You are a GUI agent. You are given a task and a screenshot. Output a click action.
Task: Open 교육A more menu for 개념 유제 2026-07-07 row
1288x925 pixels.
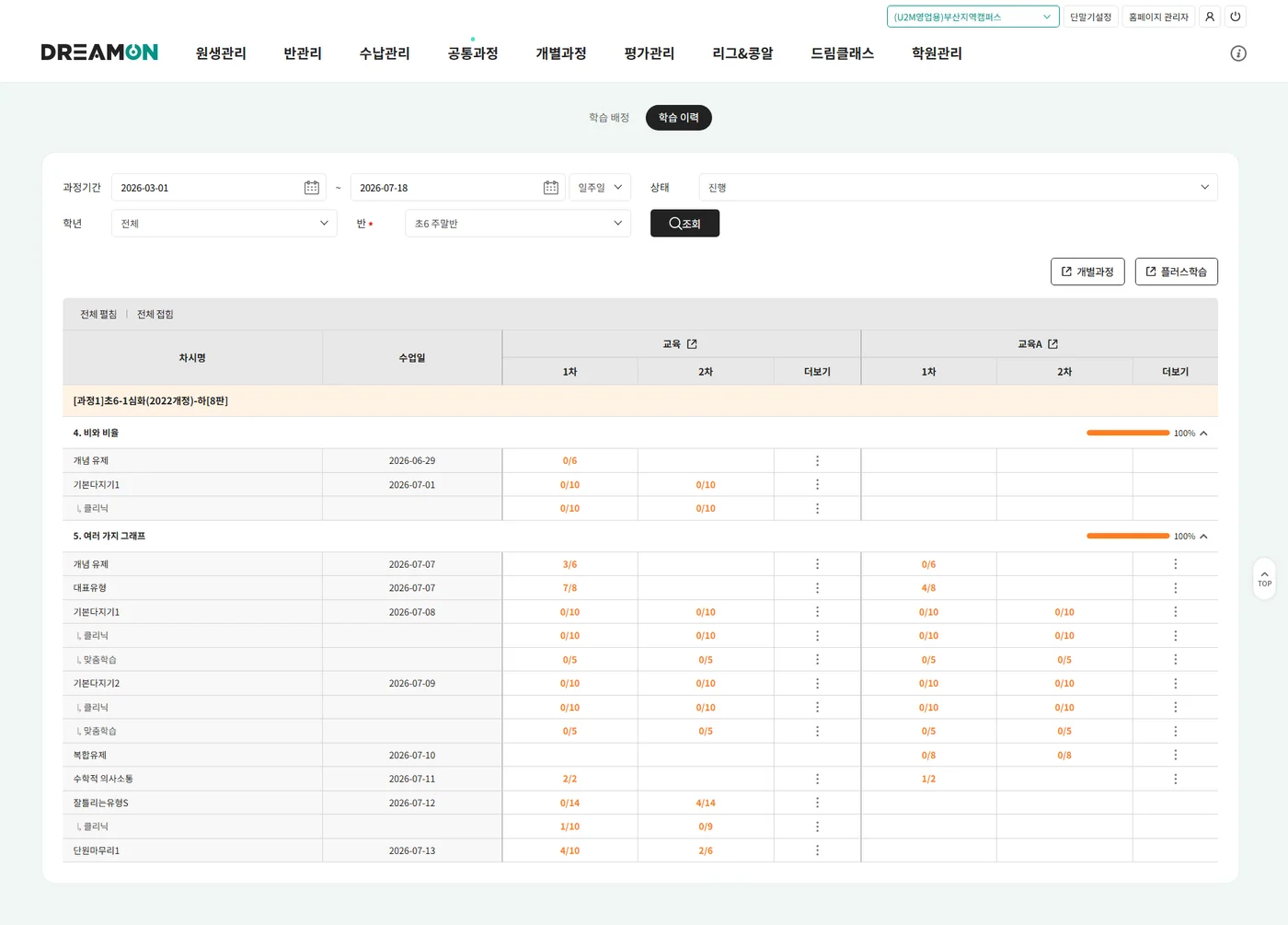[x=1175, y=564]
